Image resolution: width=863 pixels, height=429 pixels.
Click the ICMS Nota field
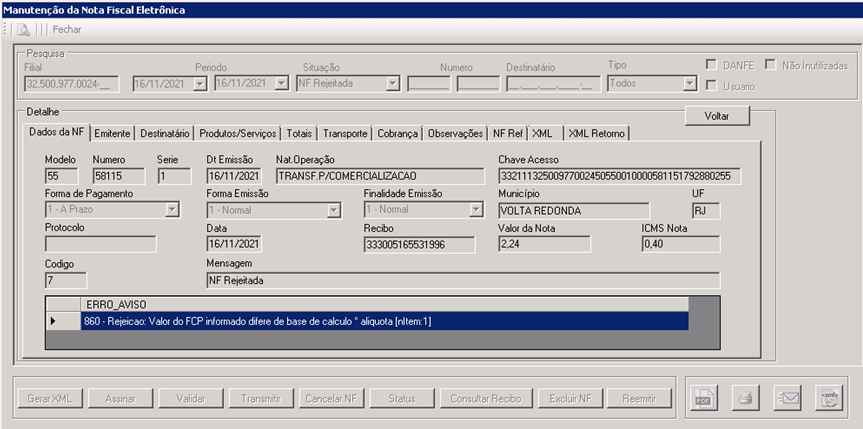tap(681, 245)
